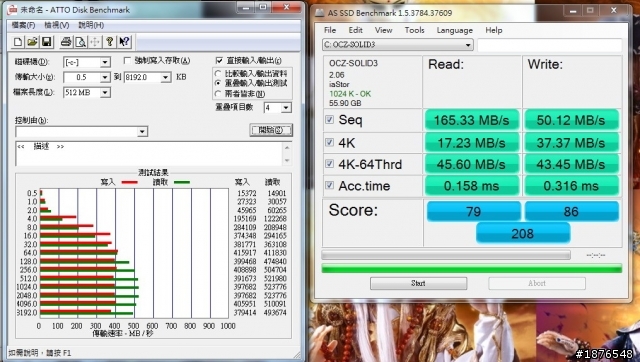Click the Seq read result 165.33 MB/s
The image size is (640, 362).
pos(472,120)
